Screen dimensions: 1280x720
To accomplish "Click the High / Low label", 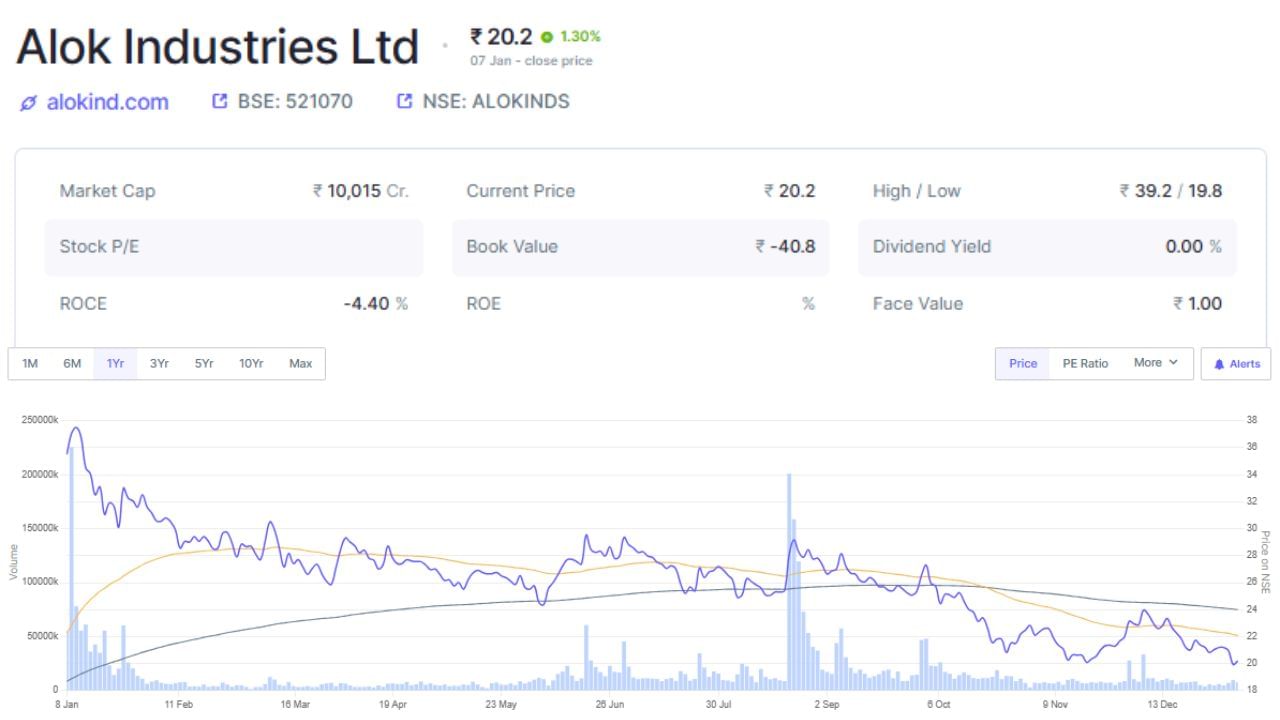I will [916, 191].
